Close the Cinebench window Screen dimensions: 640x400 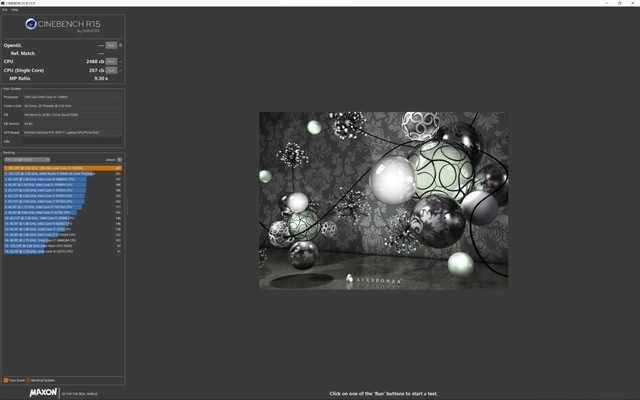click(633, 3)
